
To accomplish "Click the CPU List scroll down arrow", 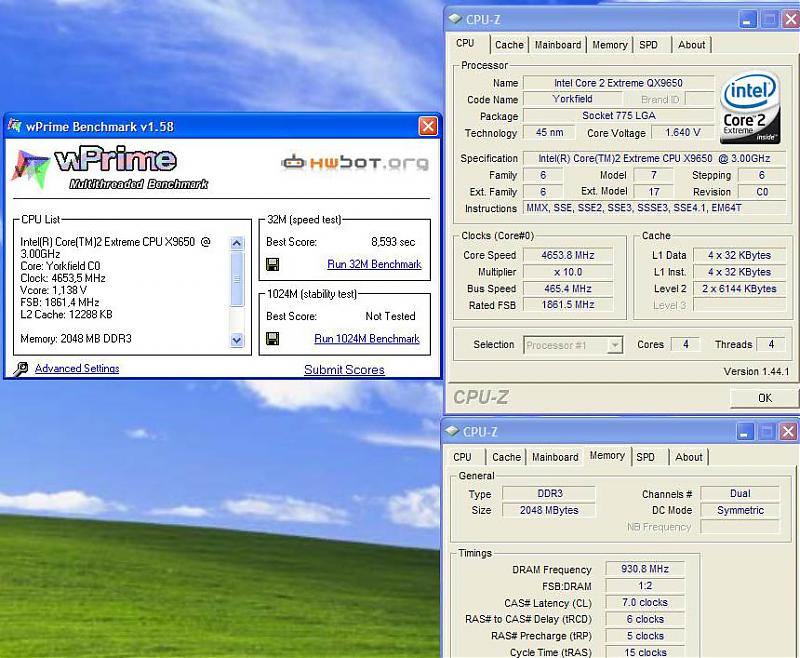I will point(237,340).
